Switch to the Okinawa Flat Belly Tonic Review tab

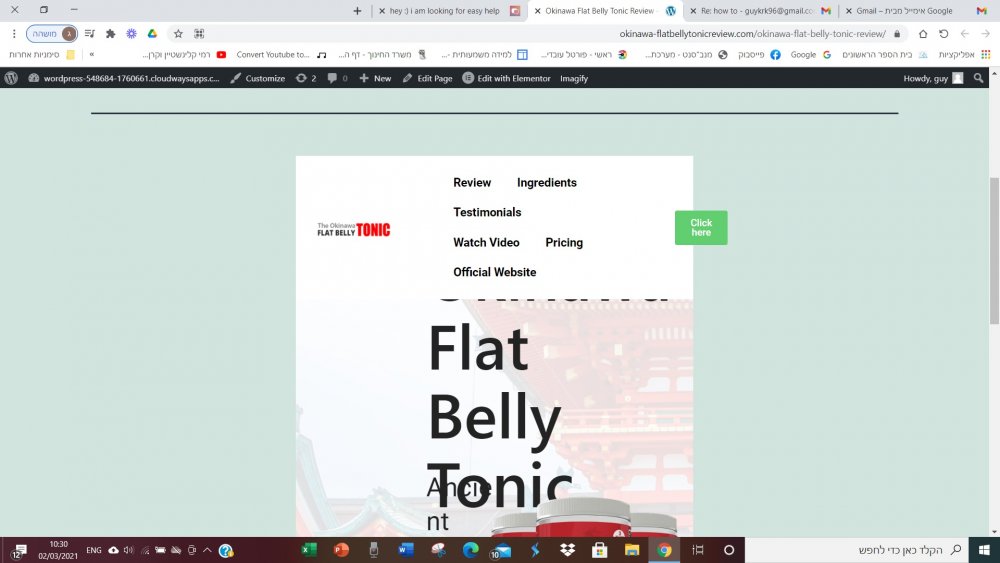(x=605, y=11)
